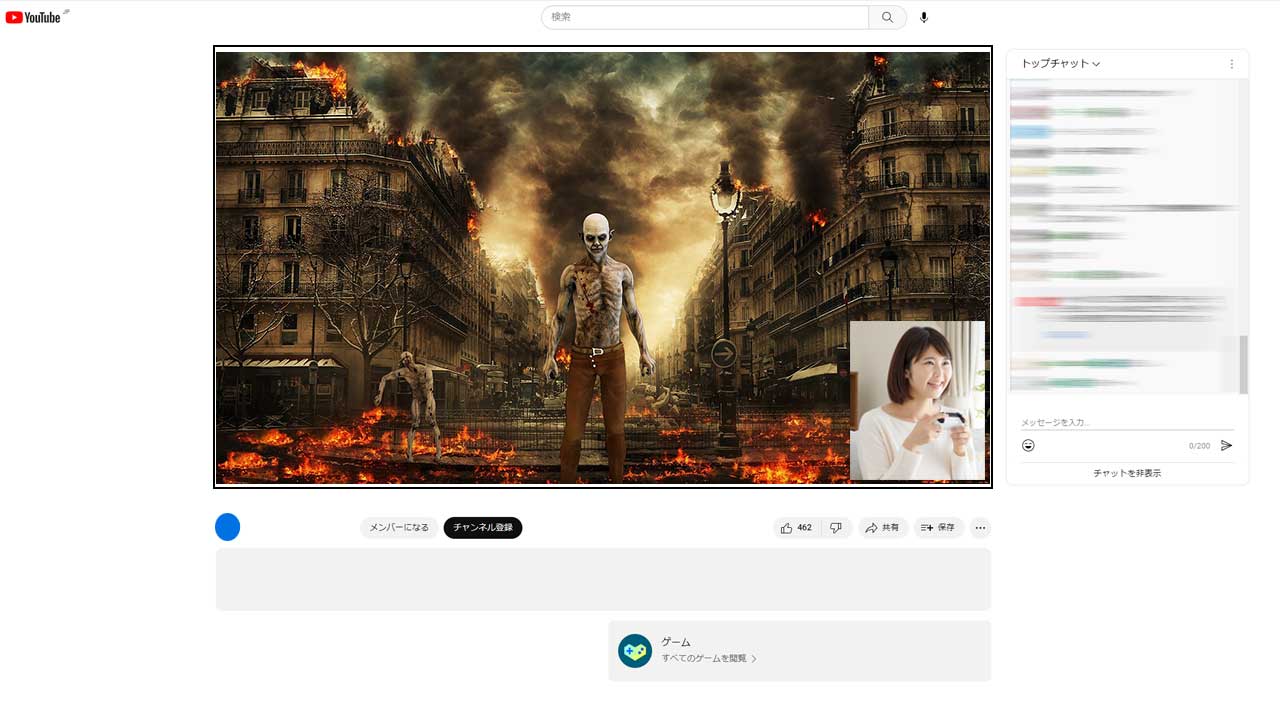Screen dimensions: 1280x720
Task: Dislike the video with the thumbs-down icon
Action: coord(836,527)
